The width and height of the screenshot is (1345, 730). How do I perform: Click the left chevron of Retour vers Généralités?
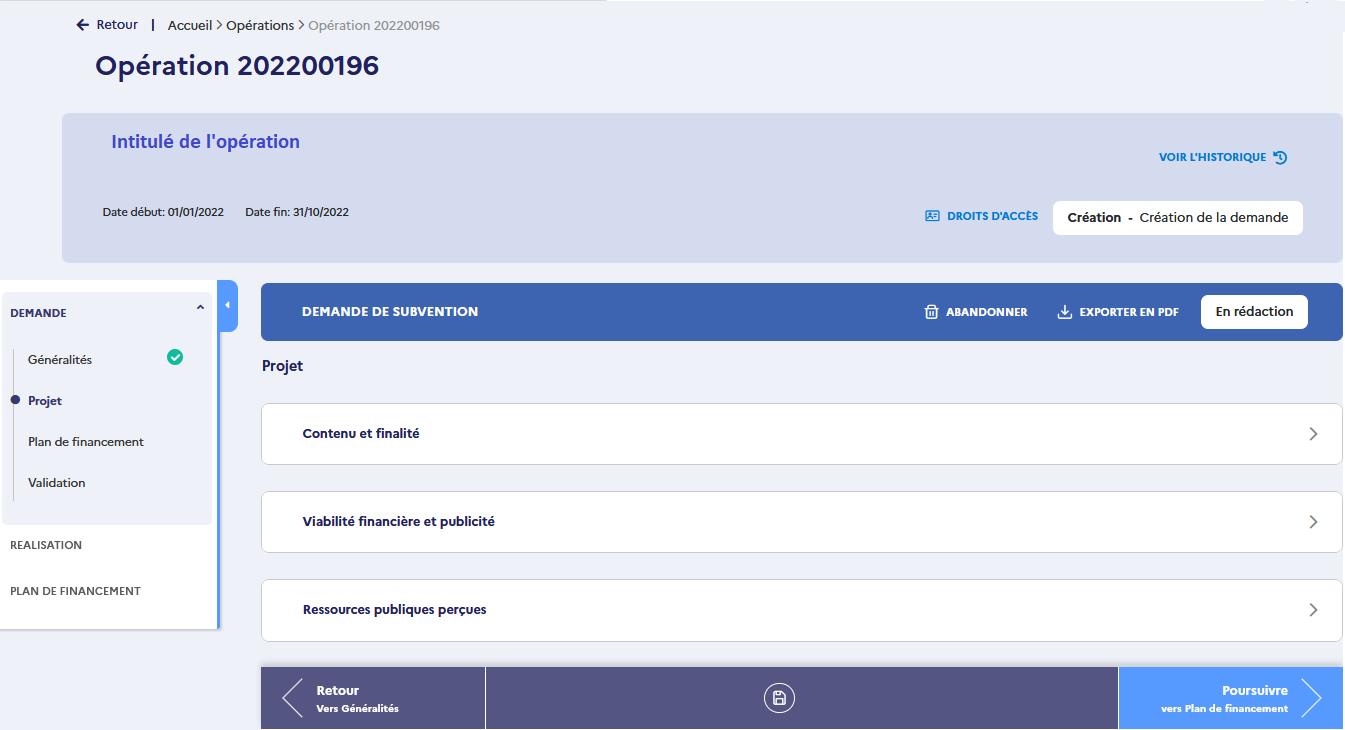pos(292,698)
